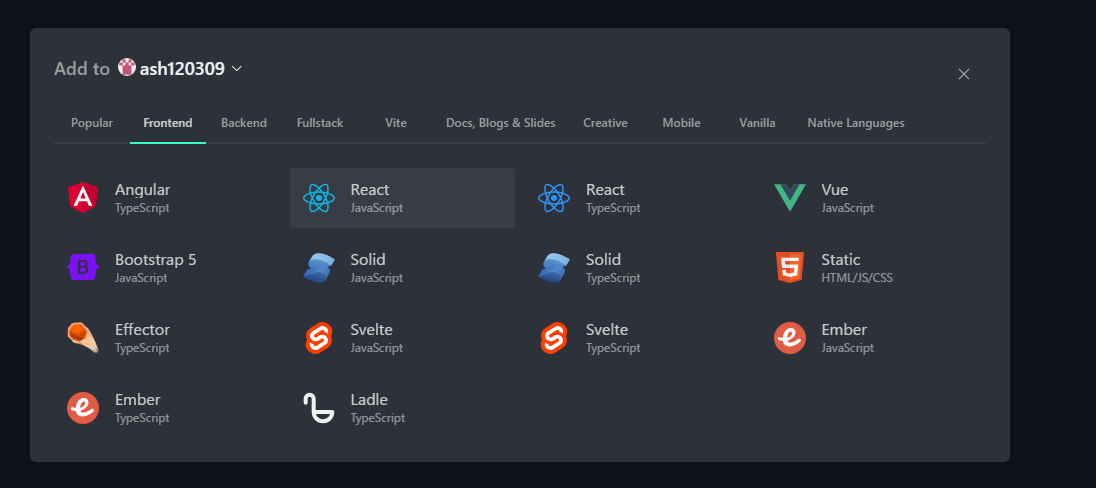Expand the ash120309 account dropdown chevron
Image resolution: width=1096 pixels, height=488 pixels.
[x=236, y=69]
